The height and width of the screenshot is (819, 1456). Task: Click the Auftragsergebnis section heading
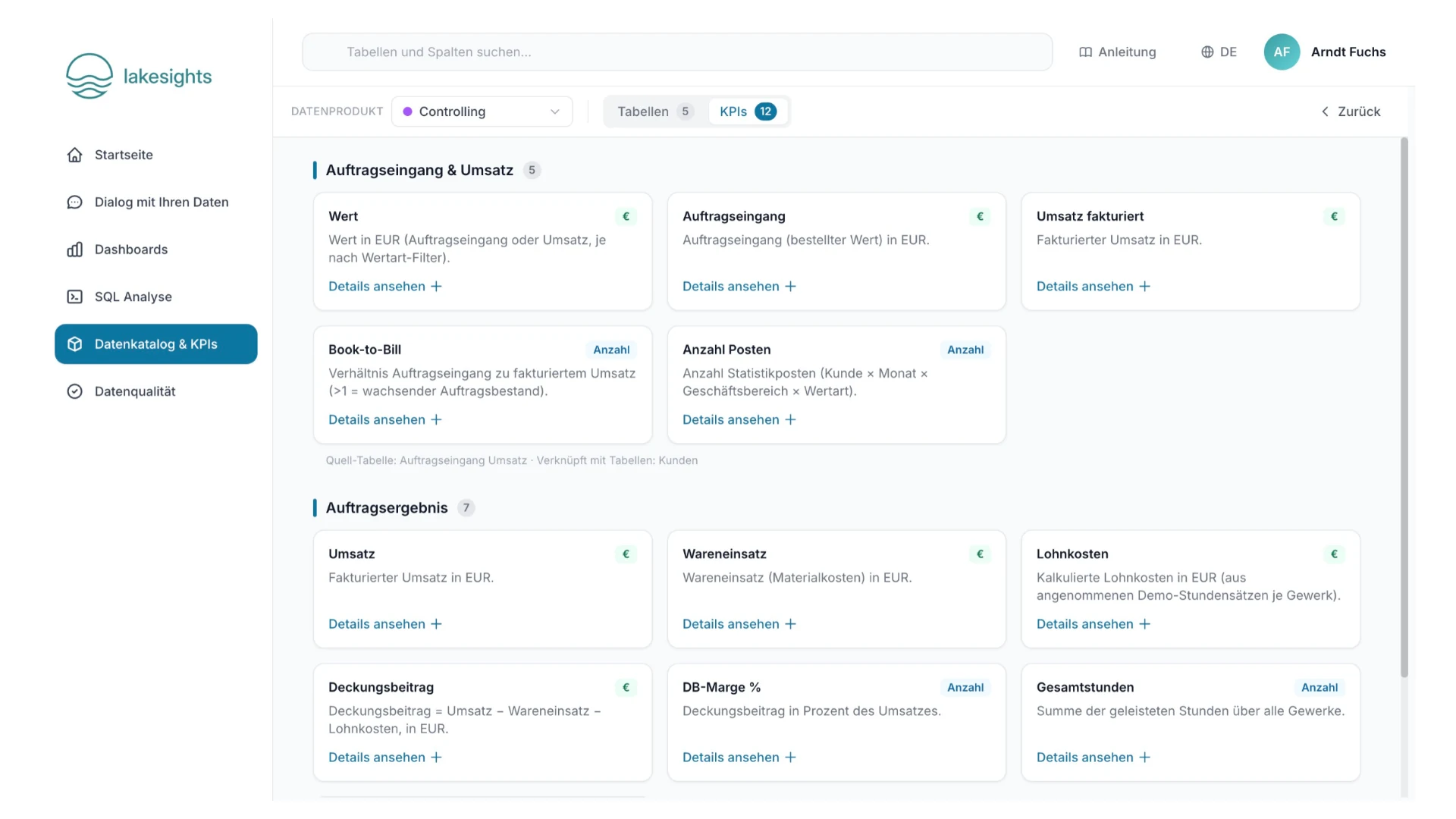coord(387,508)
